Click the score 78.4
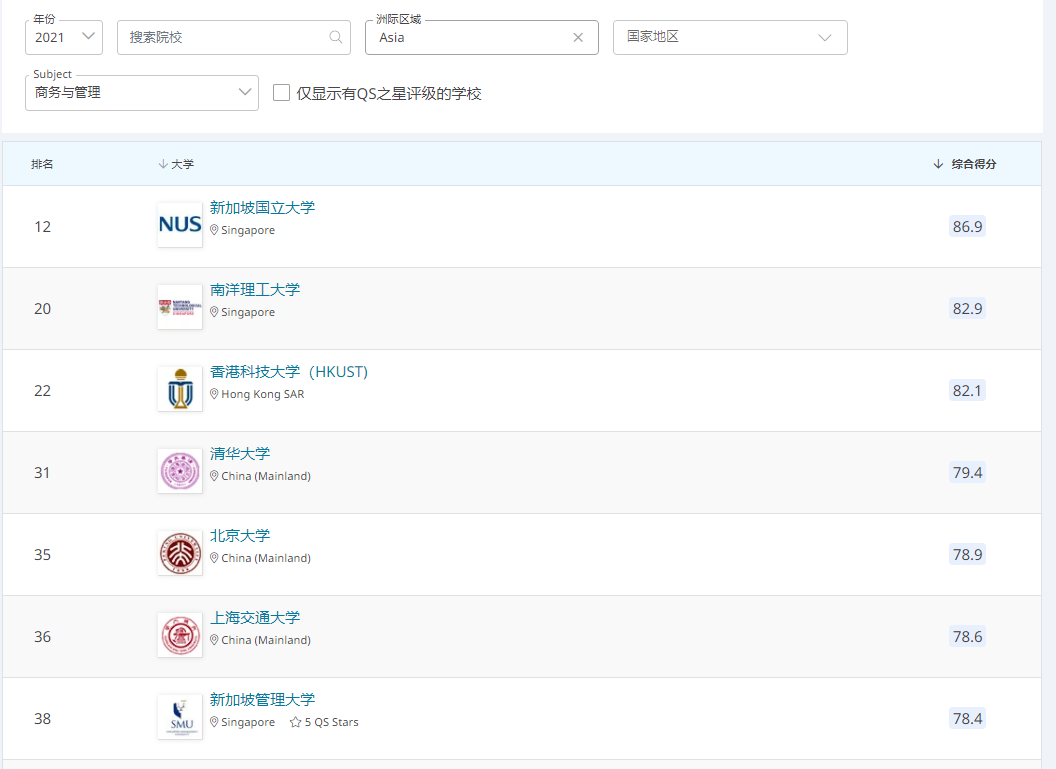The width and height of the screenshot is (1056, 769). pyautogui.click(x=967, y=718)
